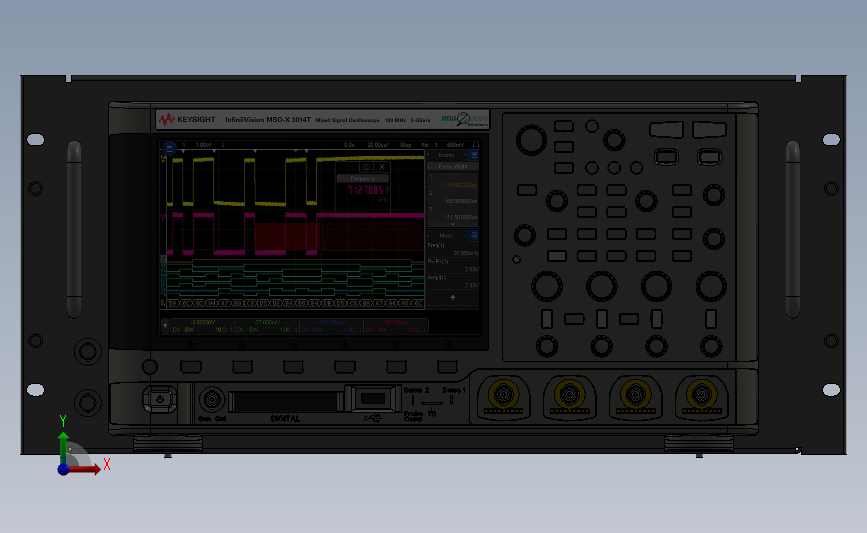Click the Stop status on scope display
The image size is (867, 533).
click(x=406, y=145)
